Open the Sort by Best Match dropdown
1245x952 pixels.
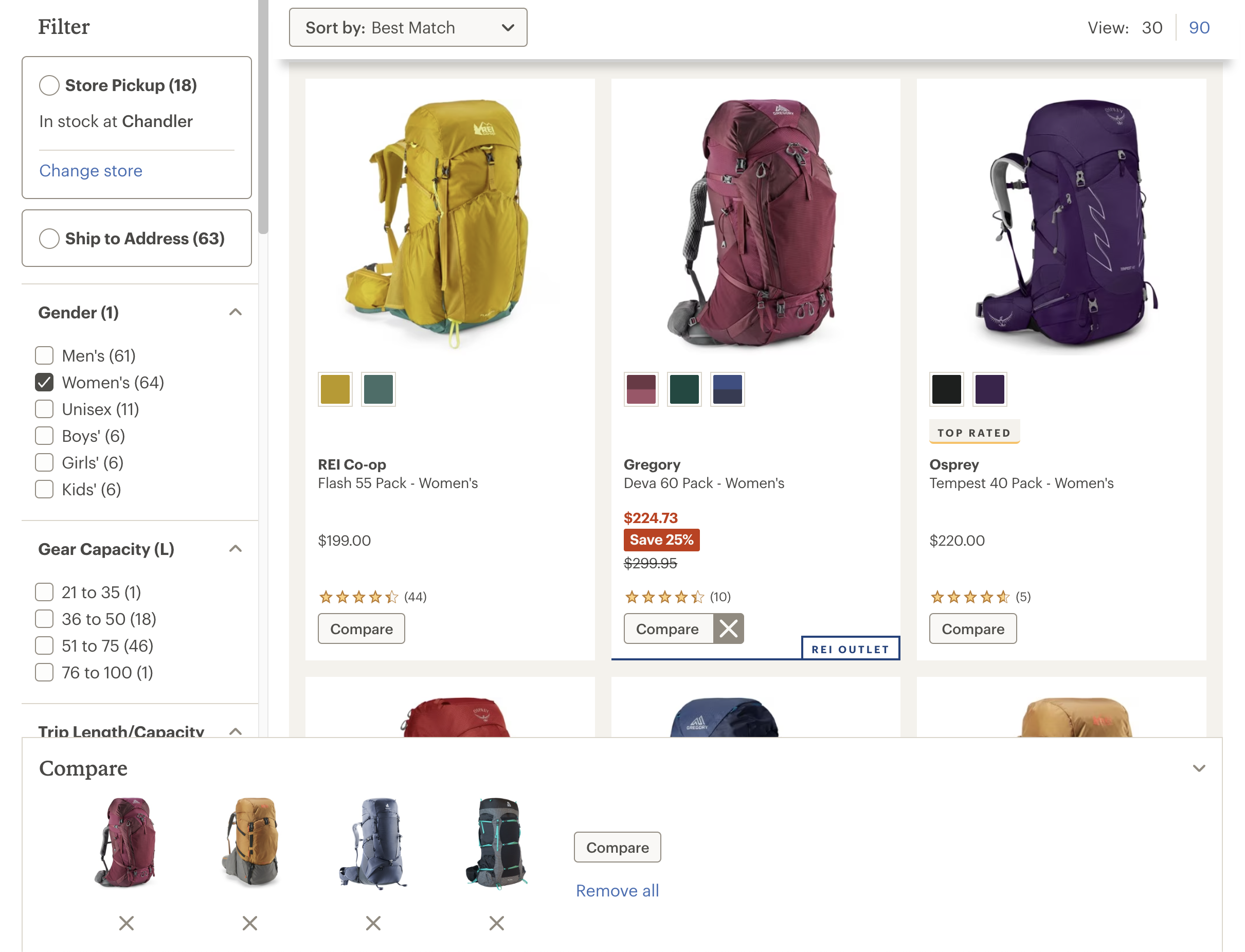[x=407, y=27]
